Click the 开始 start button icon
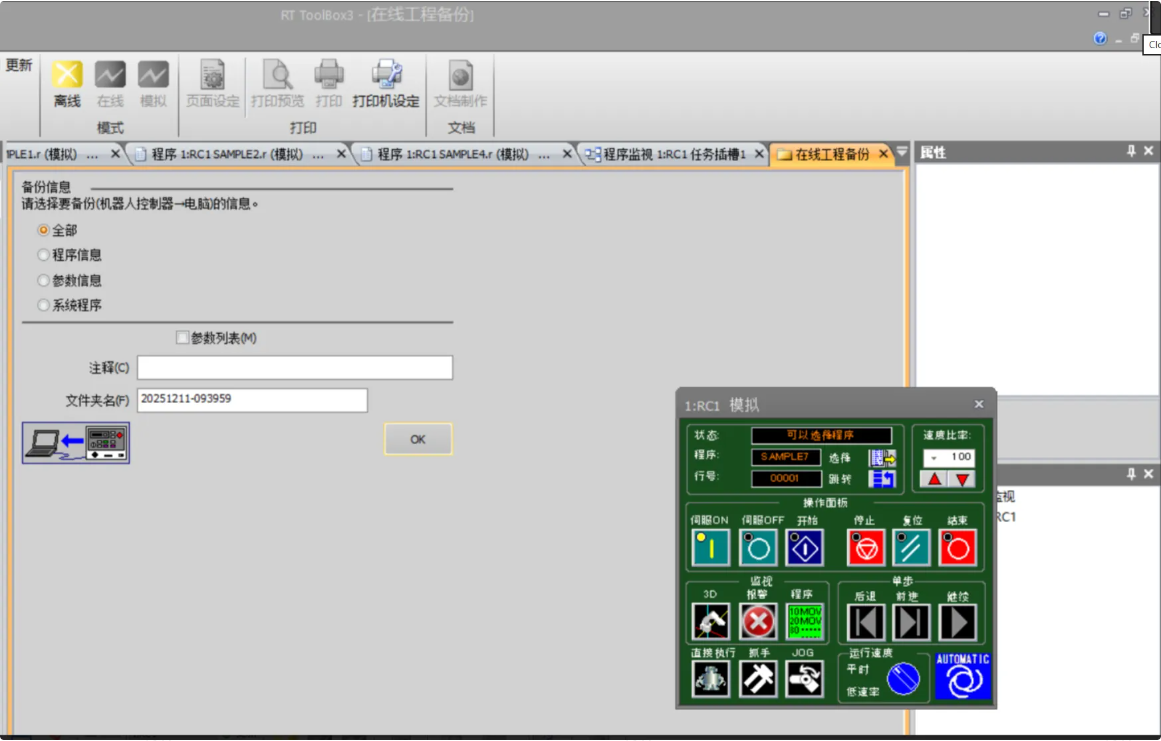The image size is (1161, 741). pos(805,547)
